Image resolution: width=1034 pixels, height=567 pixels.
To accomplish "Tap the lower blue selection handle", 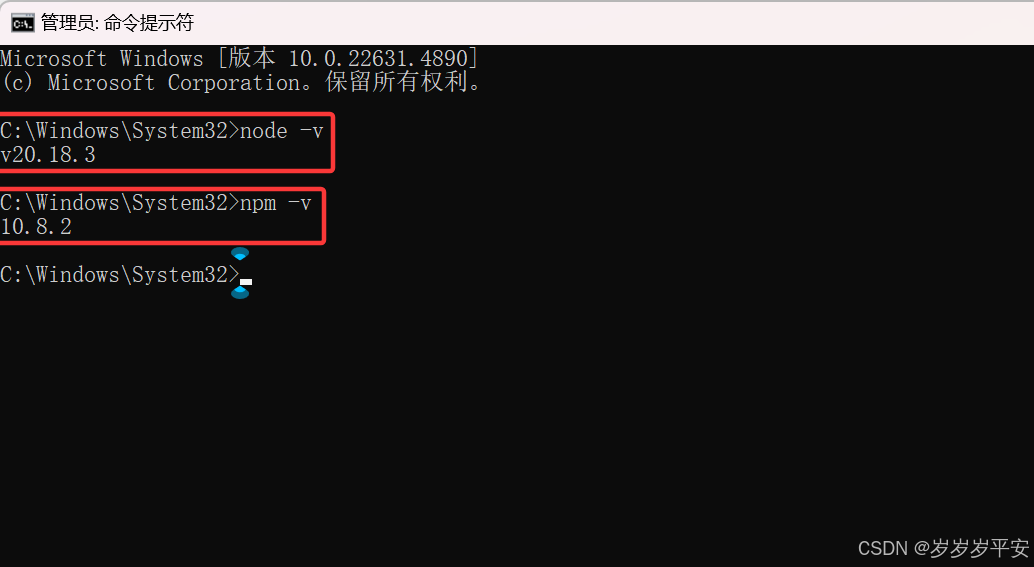I will pos(240,292).
